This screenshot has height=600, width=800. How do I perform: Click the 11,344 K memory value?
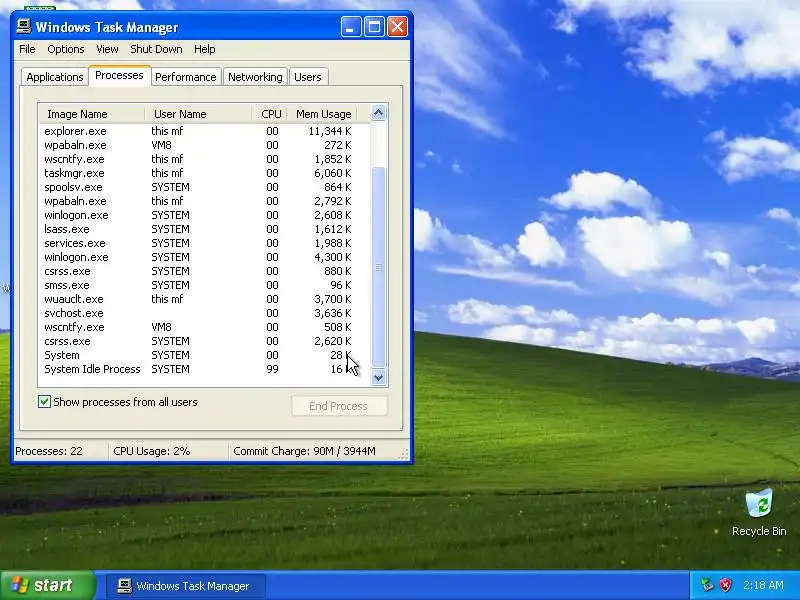[x=330, y=131]
